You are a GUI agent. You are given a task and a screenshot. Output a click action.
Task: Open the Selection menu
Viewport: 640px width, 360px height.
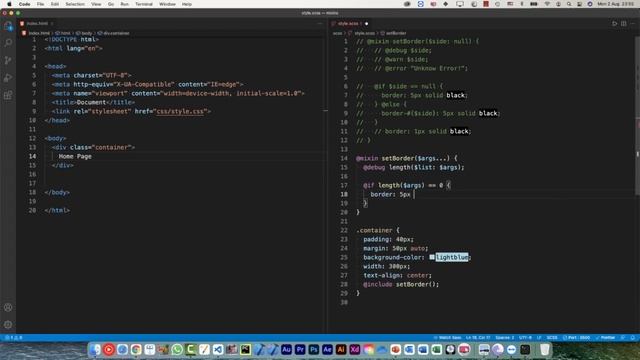(75, 4)
